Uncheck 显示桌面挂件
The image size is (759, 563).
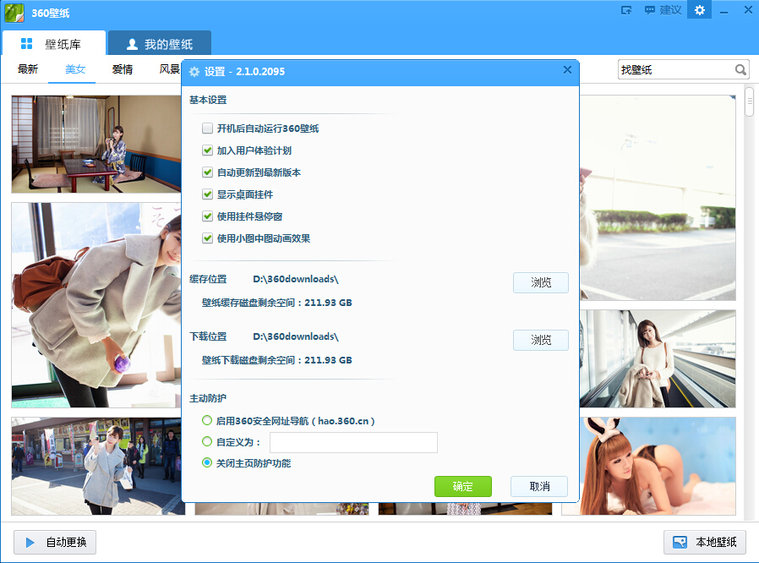[x=207, y=195]
